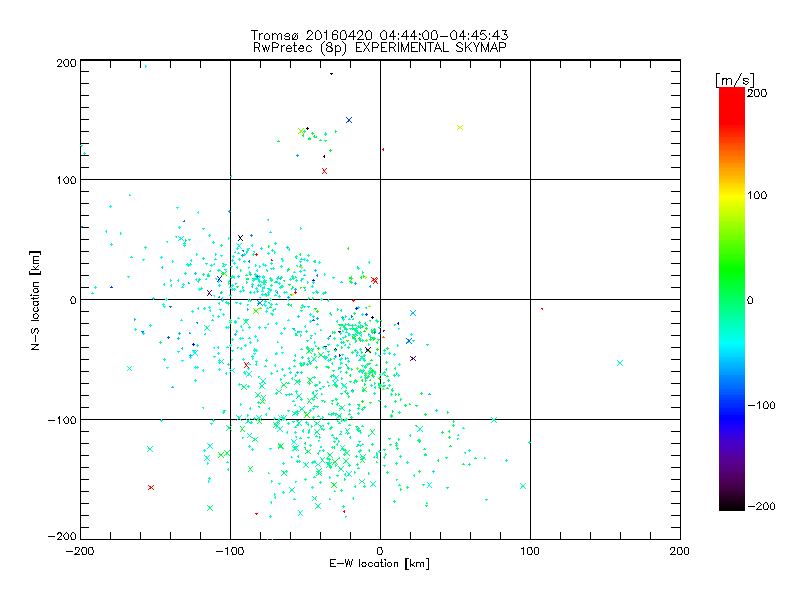Click the colorbar '-200' label

pos(761,506)
